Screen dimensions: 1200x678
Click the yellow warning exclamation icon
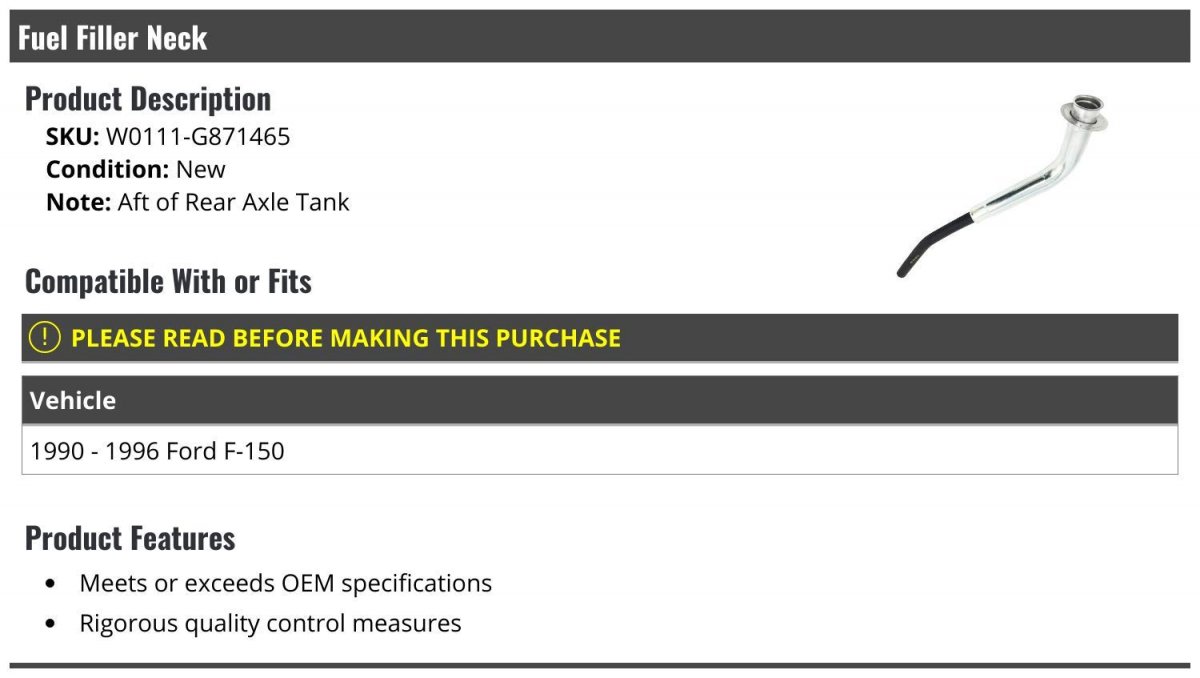coord(45,337)
